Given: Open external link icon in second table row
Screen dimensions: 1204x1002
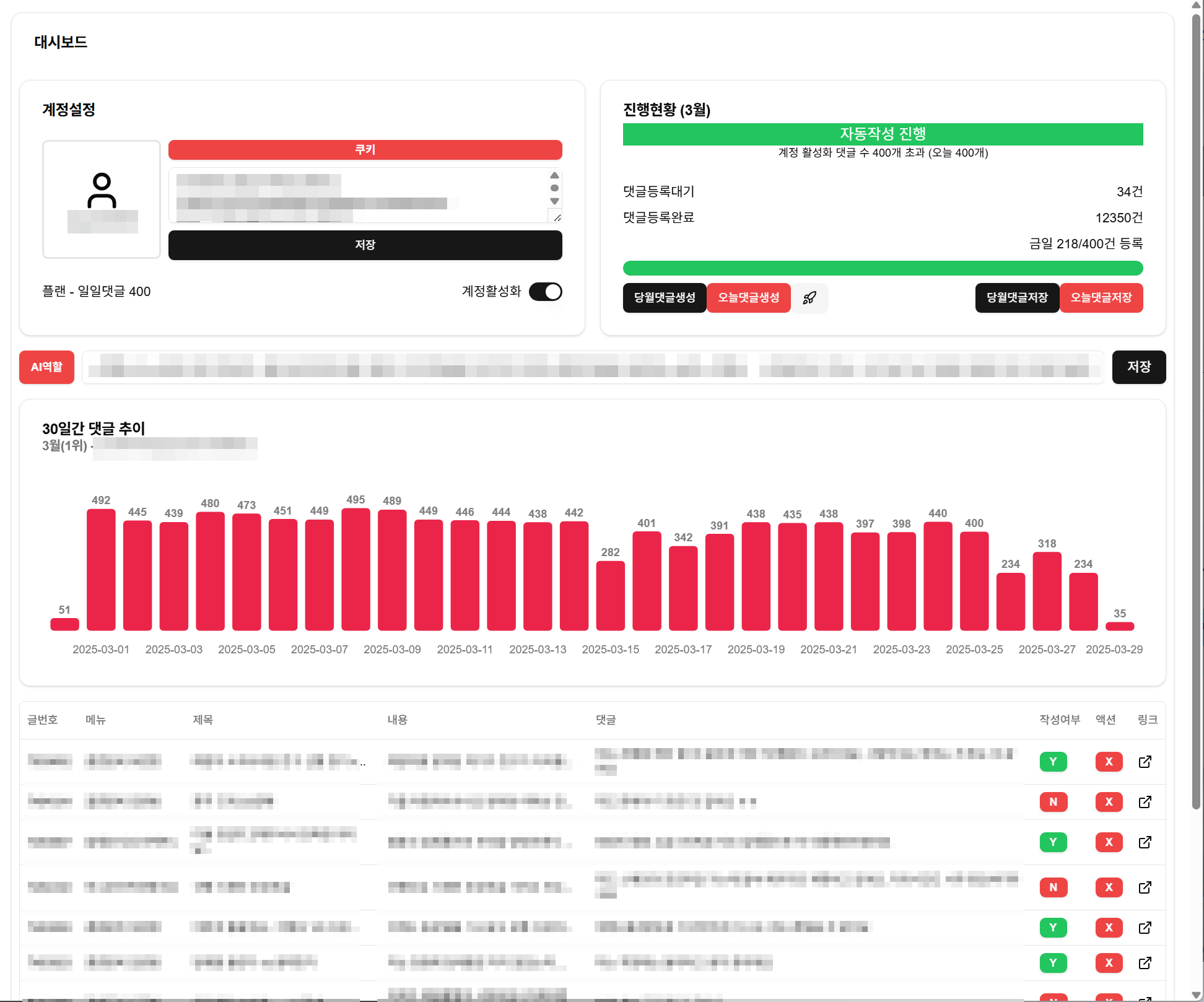Looking at the screenshot, I should click(1145, 802).
